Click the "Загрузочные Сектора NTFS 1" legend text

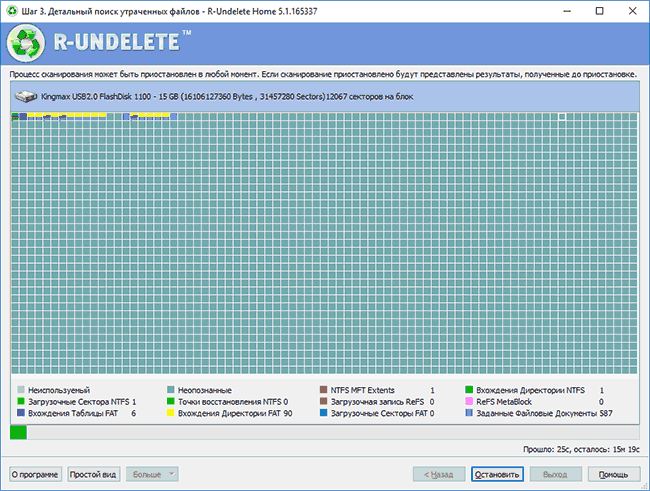(x=82, y=401)
